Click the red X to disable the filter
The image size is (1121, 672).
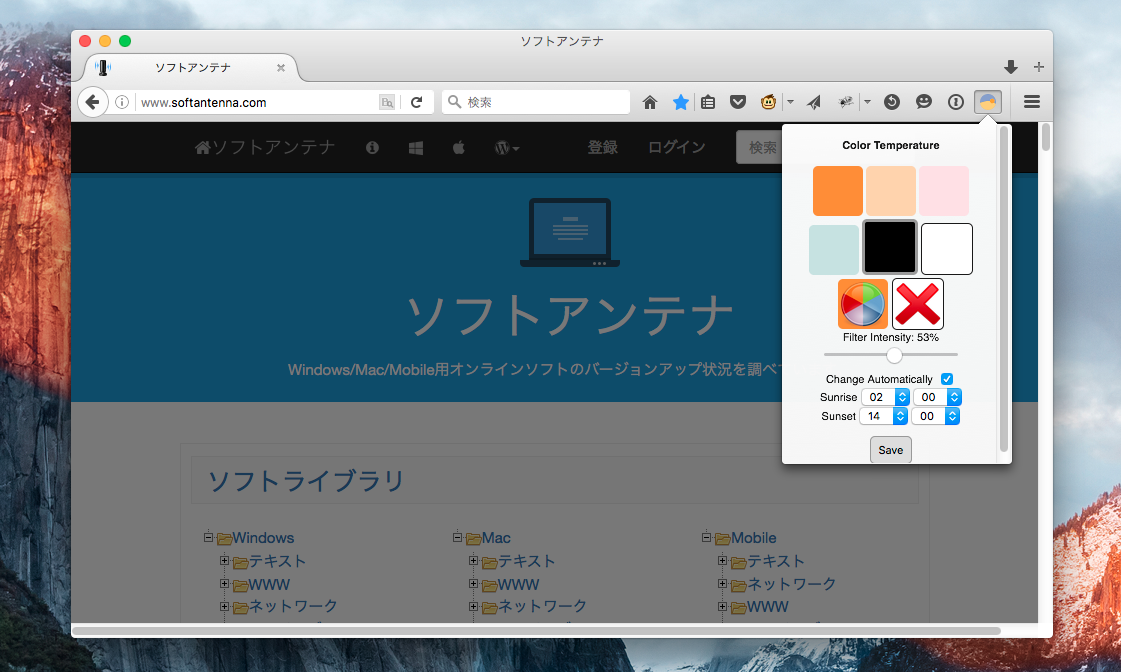click(x=918, y=304)
